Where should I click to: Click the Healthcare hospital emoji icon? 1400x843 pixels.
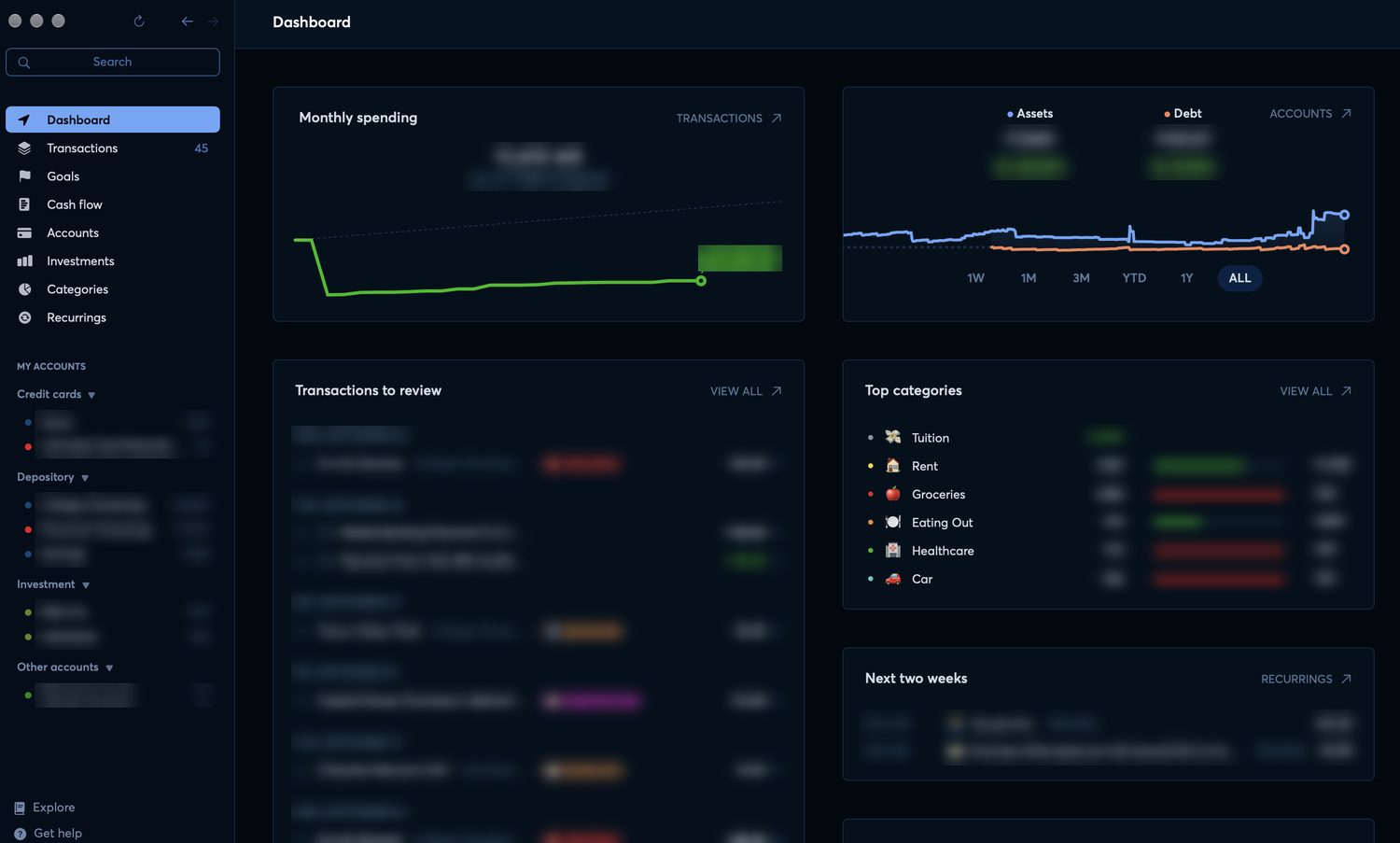coord(893,551)
